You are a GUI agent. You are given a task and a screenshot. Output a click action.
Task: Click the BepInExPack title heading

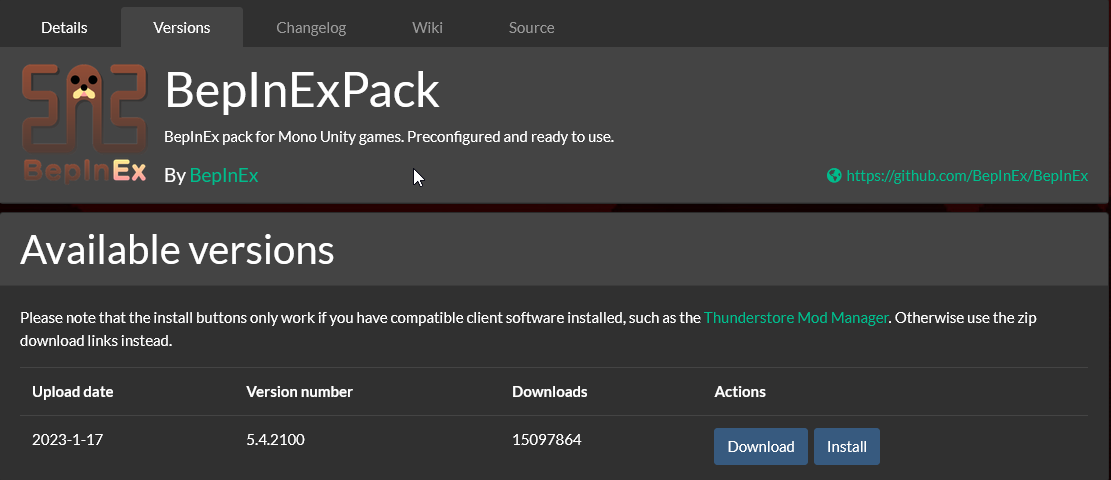pos(302,91)
